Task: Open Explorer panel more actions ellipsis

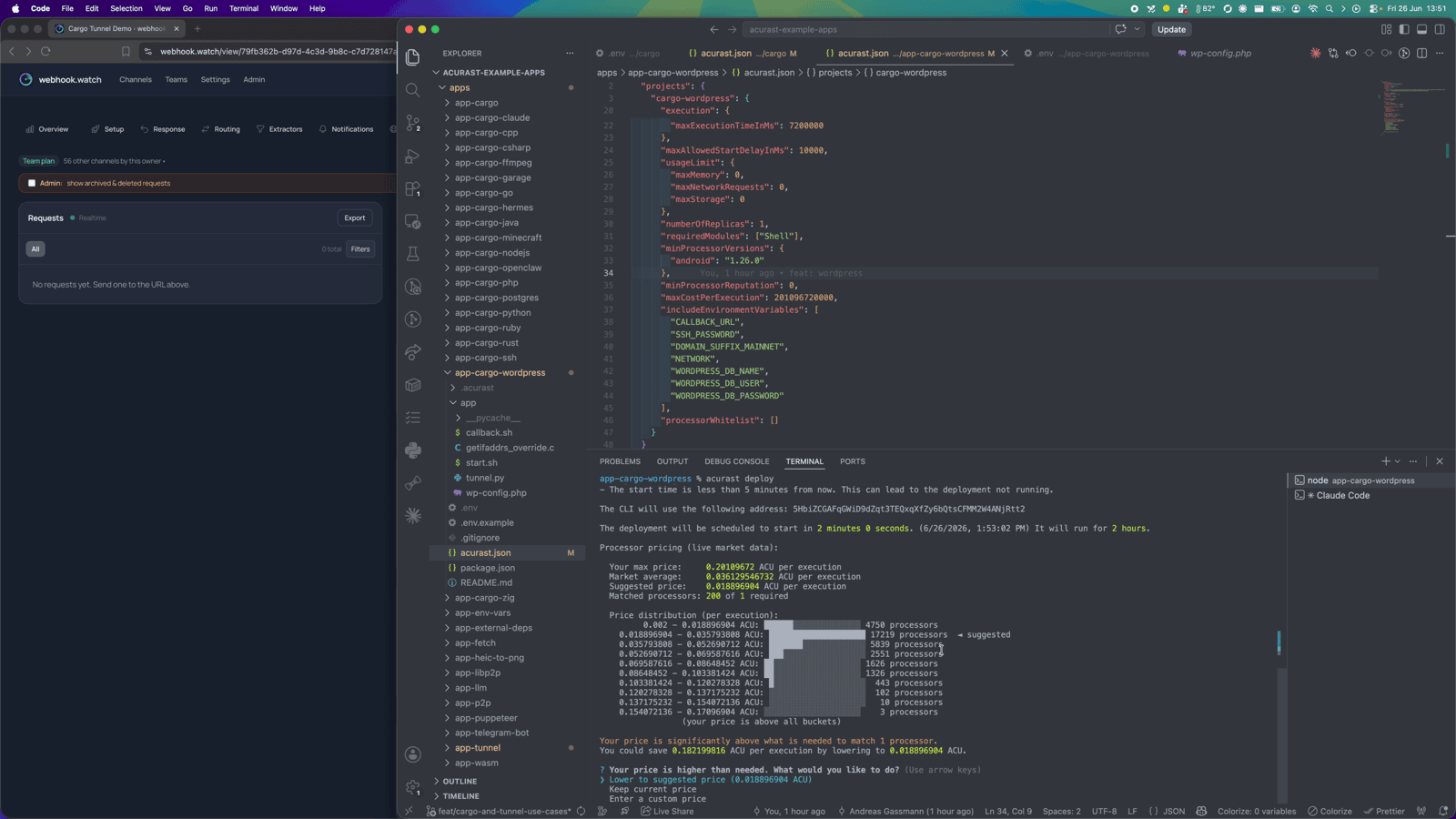Action: (x=570, y=53)
